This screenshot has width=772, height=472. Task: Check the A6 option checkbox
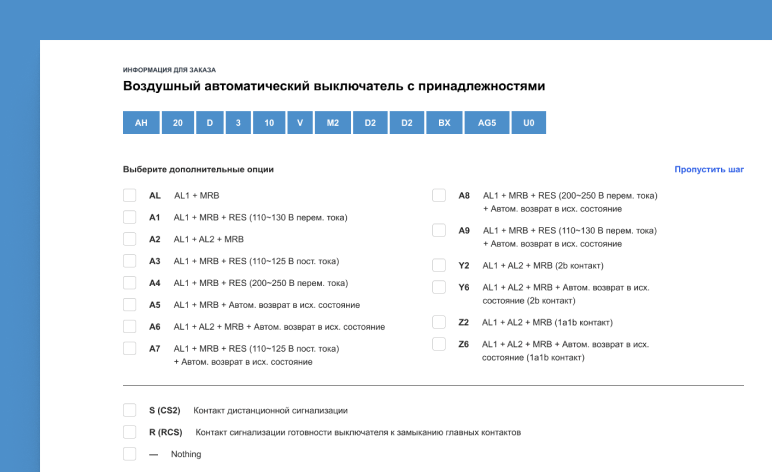pyautogui.click(x=129, y=326)
